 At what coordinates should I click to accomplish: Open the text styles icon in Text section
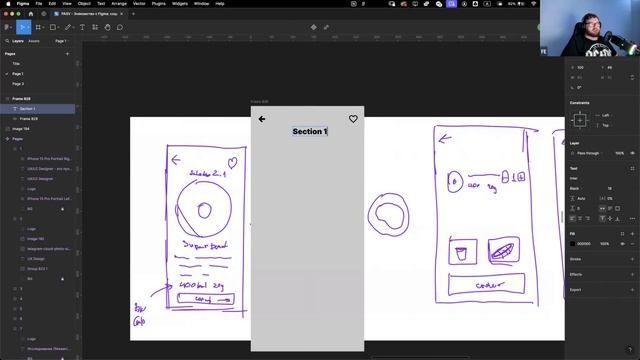(632, 168)
